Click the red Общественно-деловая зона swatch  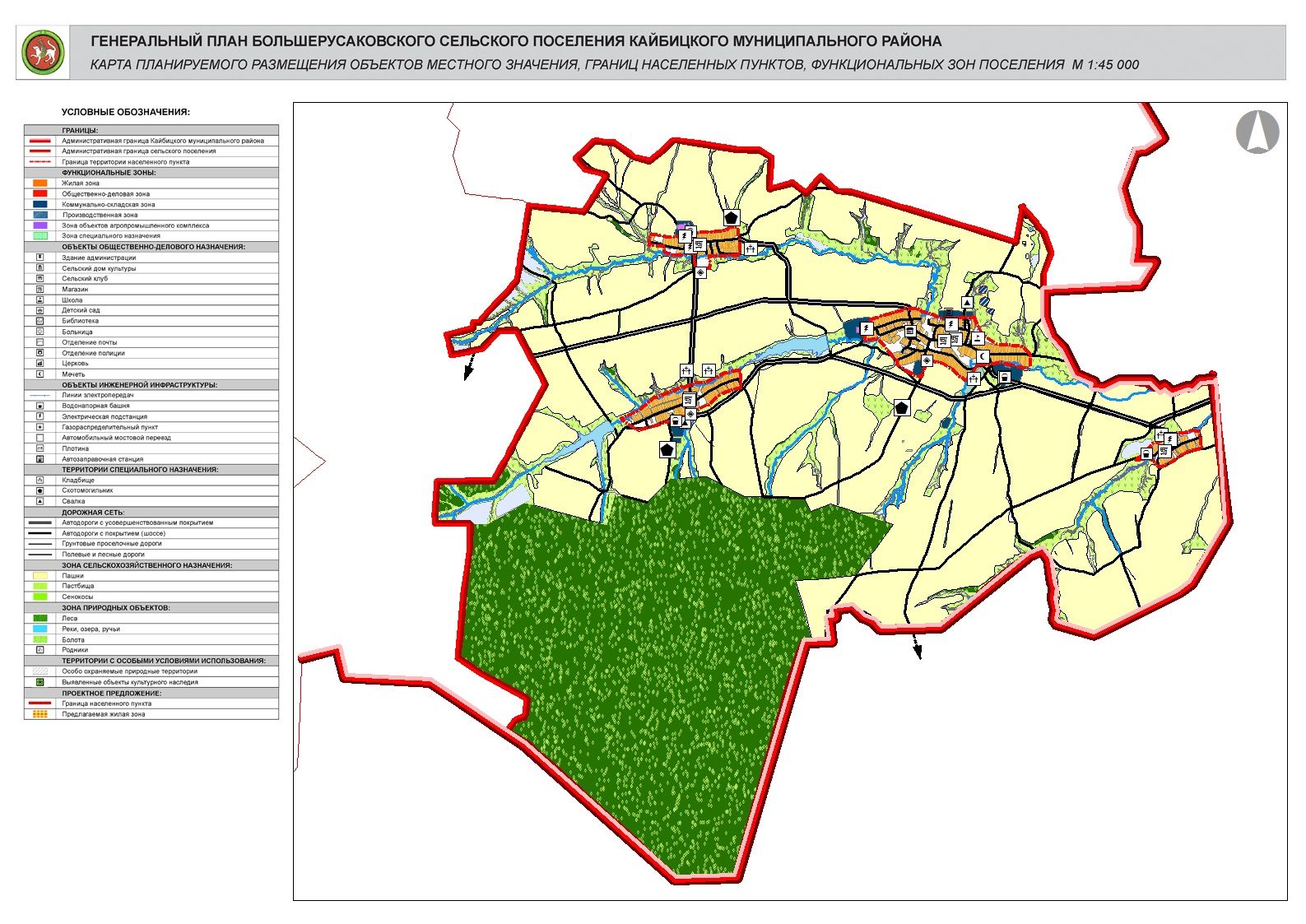pos(40,194)
